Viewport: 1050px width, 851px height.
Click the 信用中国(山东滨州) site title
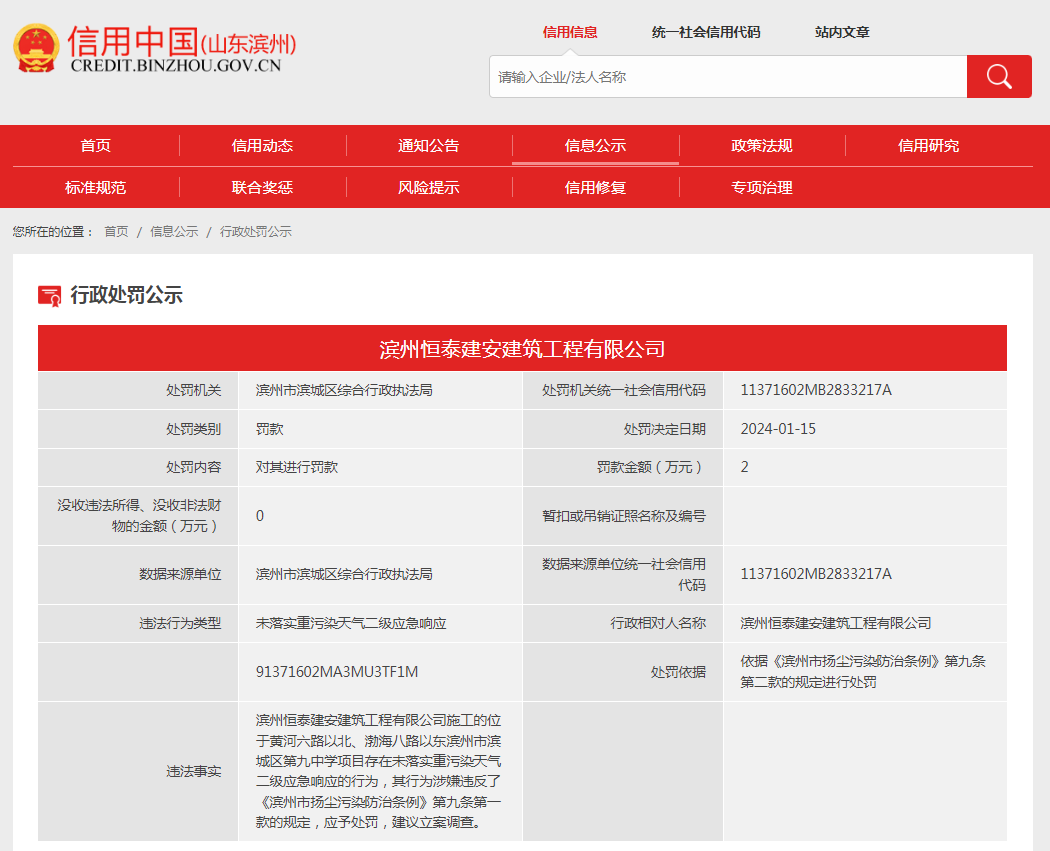[x=181, y=42]
